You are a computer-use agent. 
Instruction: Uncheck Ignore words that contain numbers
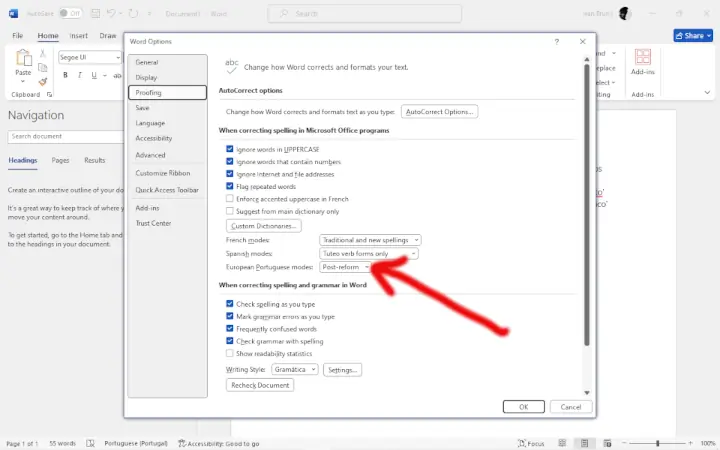(230, 161)
